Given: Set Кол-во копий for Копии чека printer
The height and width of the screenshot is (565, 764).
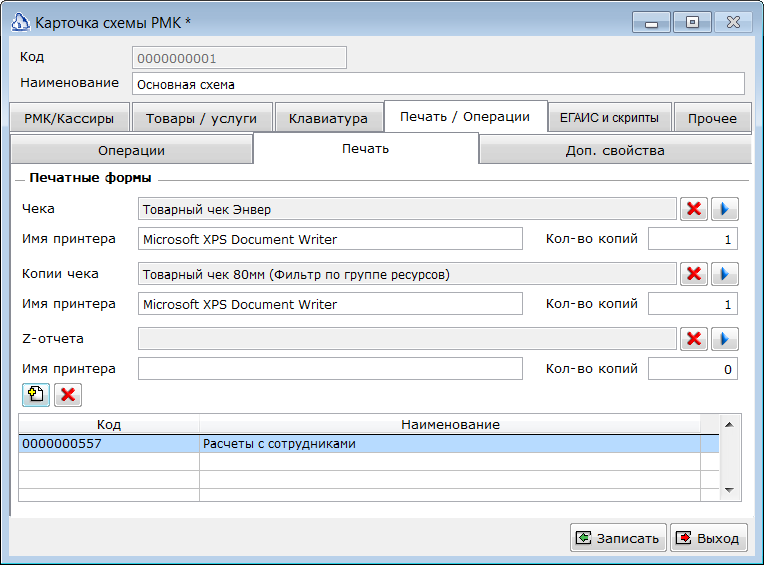Looking at the screenshot, I should 693,303.
